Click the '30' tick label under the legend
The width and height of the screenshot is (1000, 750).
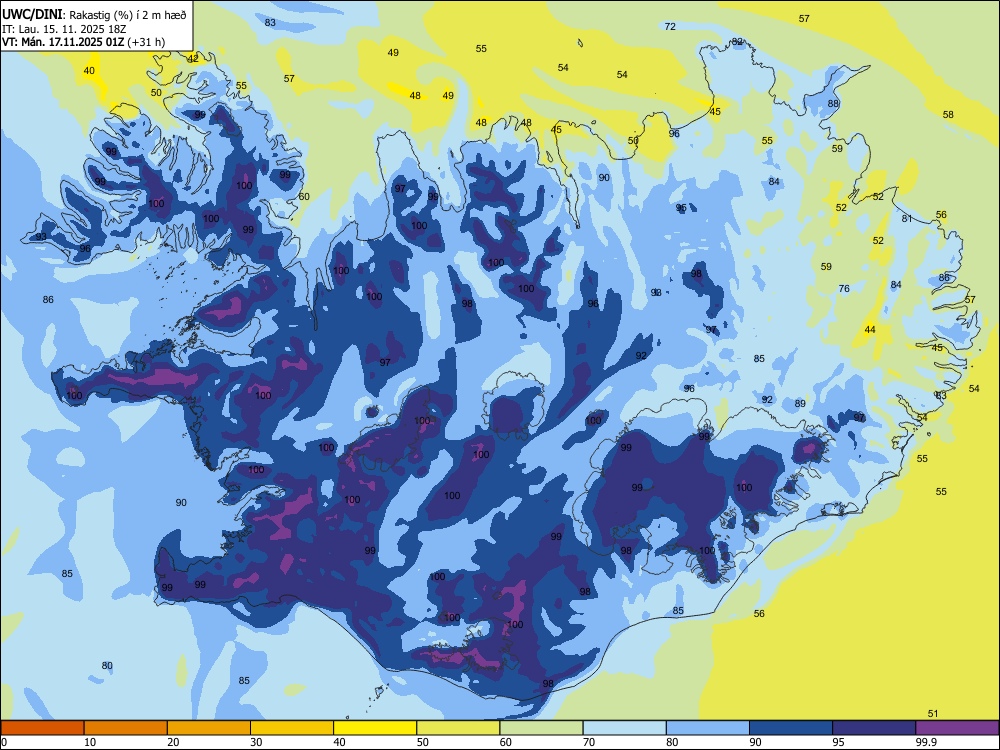click(x=256, y=742)
